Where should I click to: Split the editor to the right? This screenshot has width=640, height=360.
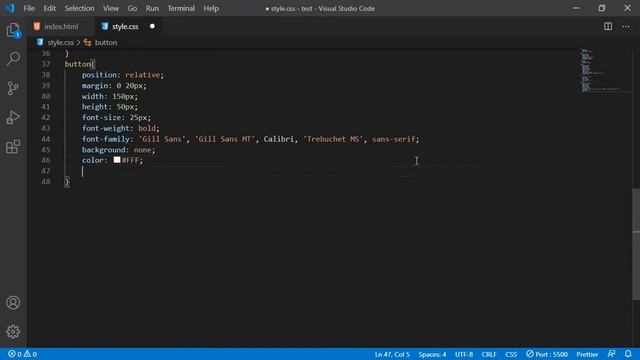tap(608, 27)
